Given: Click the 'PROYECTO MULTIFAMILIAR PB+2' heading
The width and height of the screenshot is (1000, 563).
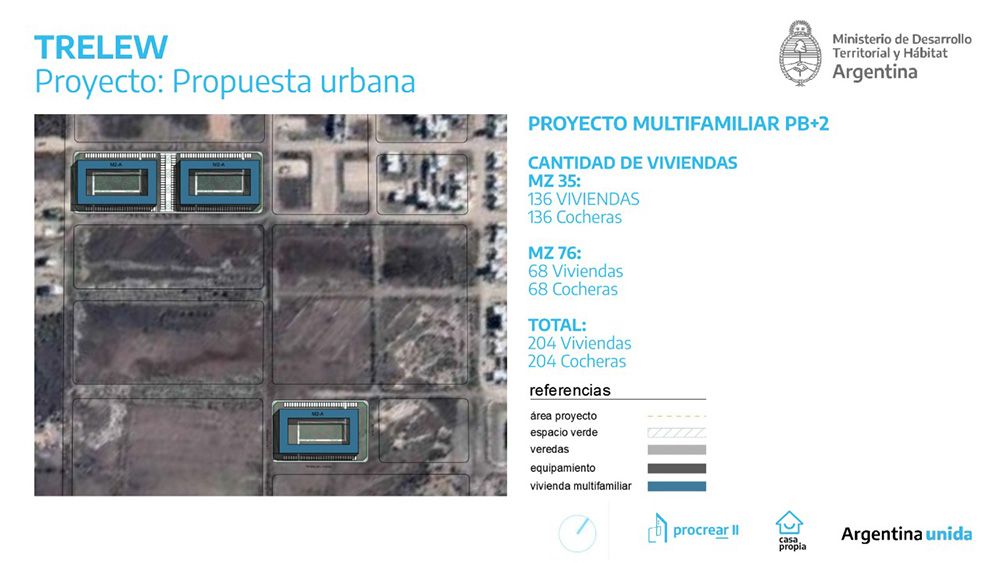Looking at the screenshot, I should coord(678,124).
